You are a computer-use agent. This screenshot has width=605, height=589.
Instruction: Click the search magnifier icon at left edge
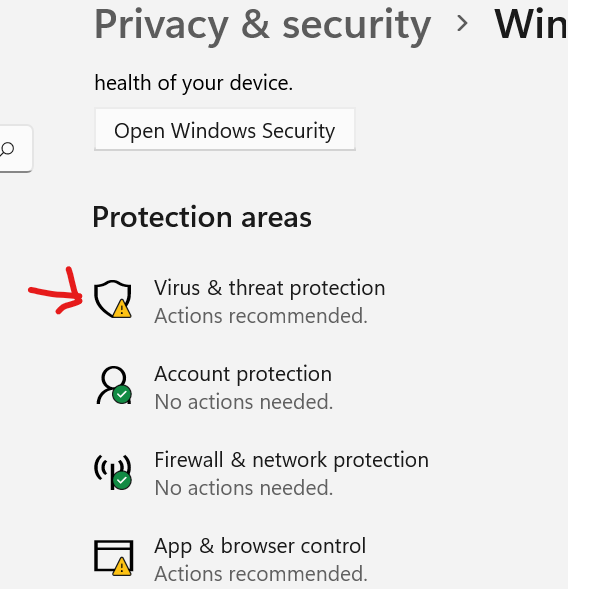click(7, 149)
